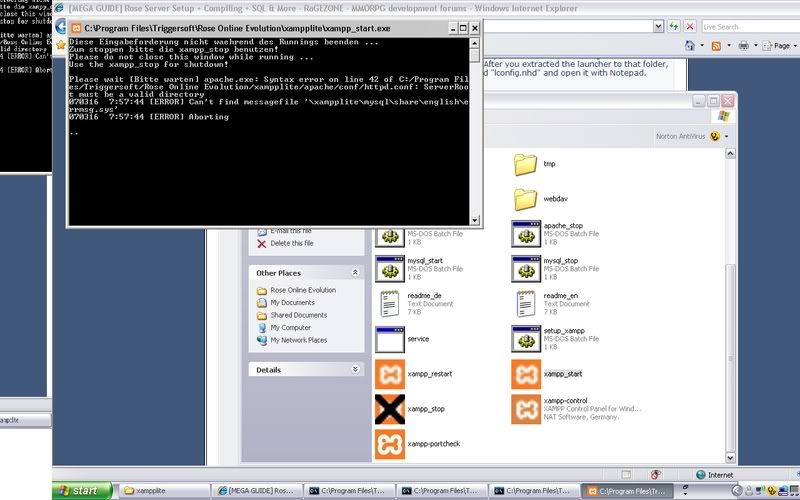Click the Live Search input field
Viewport: 800px width, 500px height.
[750, 27]
